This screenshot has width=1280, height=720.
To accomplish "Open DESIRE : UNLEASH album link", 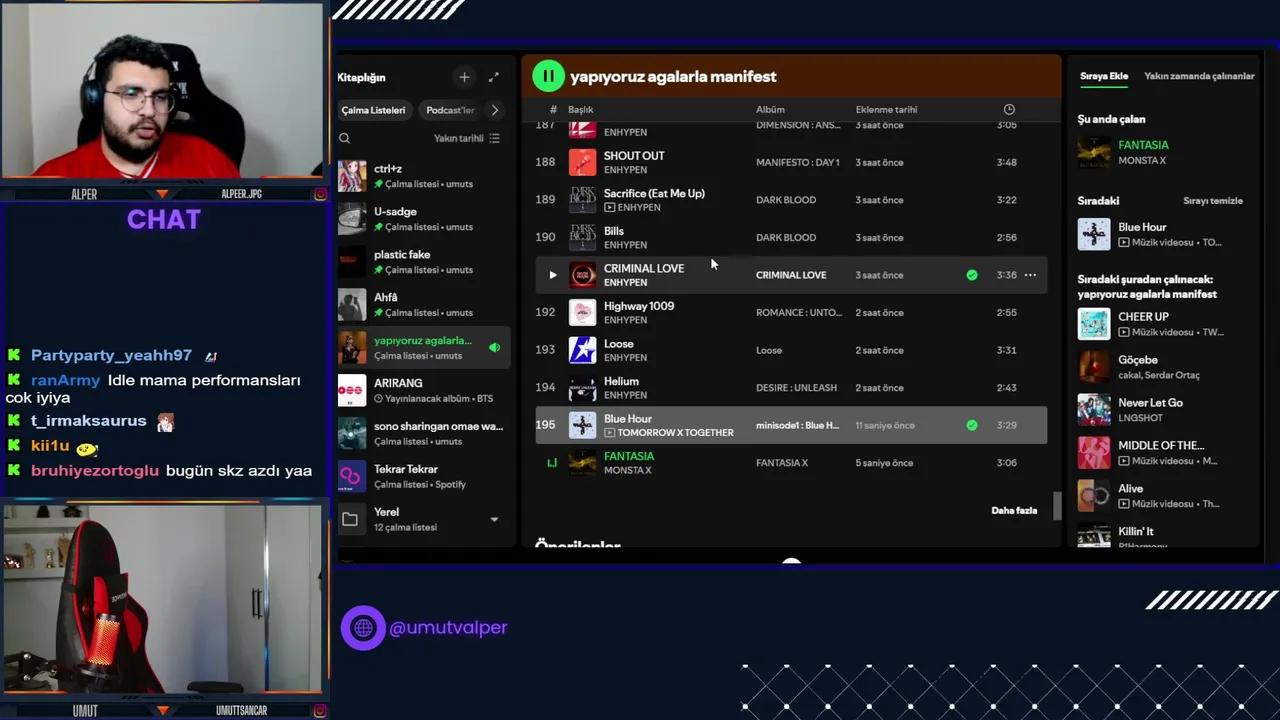I will tap(796, 388).
